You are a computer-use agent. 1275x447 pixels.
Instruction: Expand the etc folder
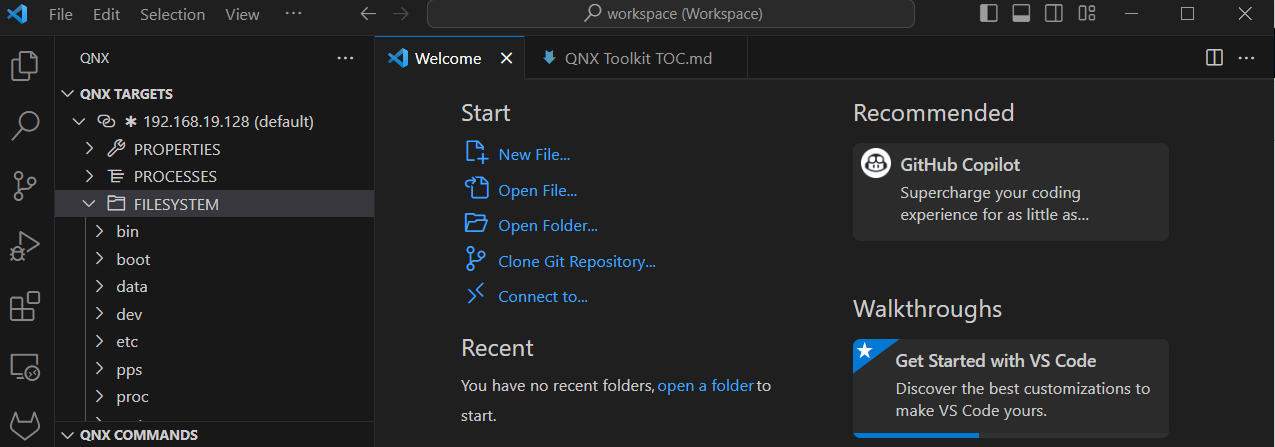pyautogui.click(x=99, y=341)
